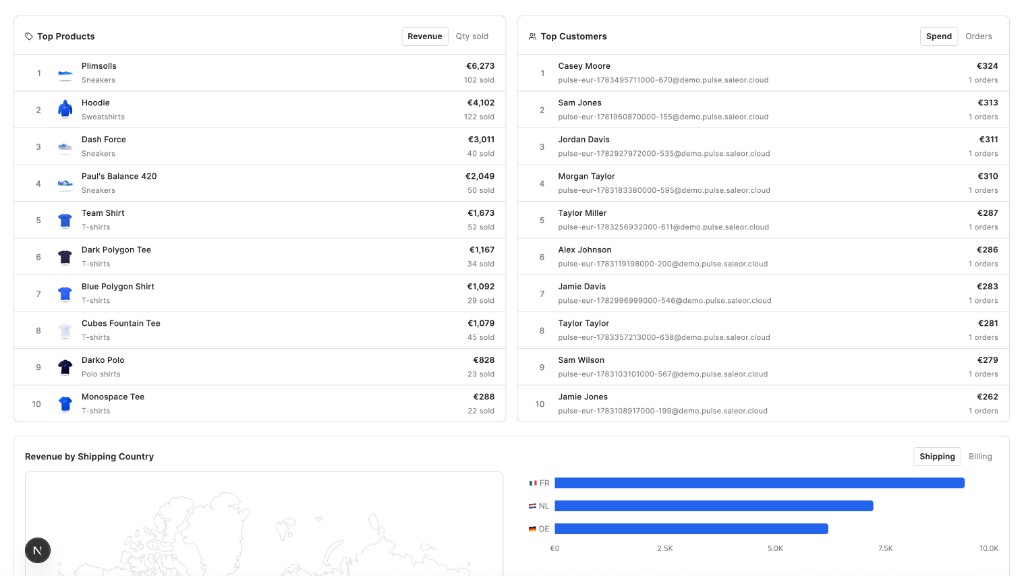Click the Hoodie product image icon
1024x576 pixels.
click(65, 110)
